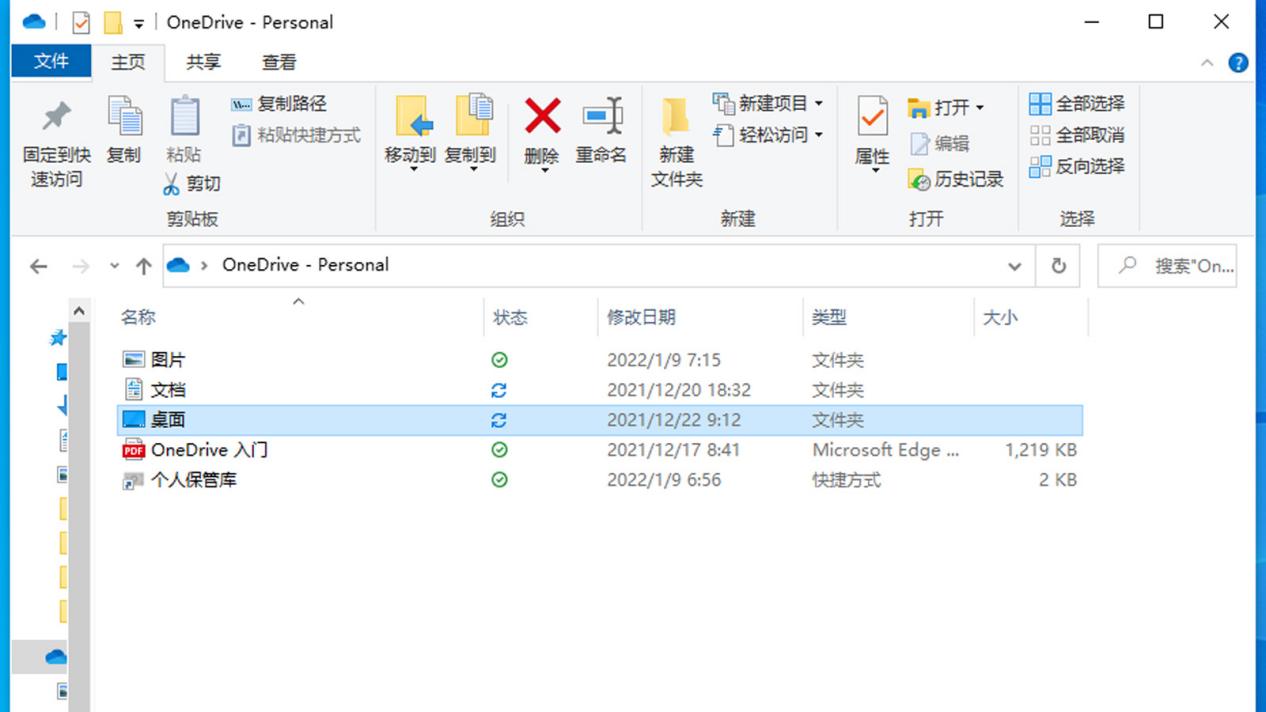Click the 固定到快速访问 pin icon
Screen dimensions: 1266x712
click(x=54, y=118)
